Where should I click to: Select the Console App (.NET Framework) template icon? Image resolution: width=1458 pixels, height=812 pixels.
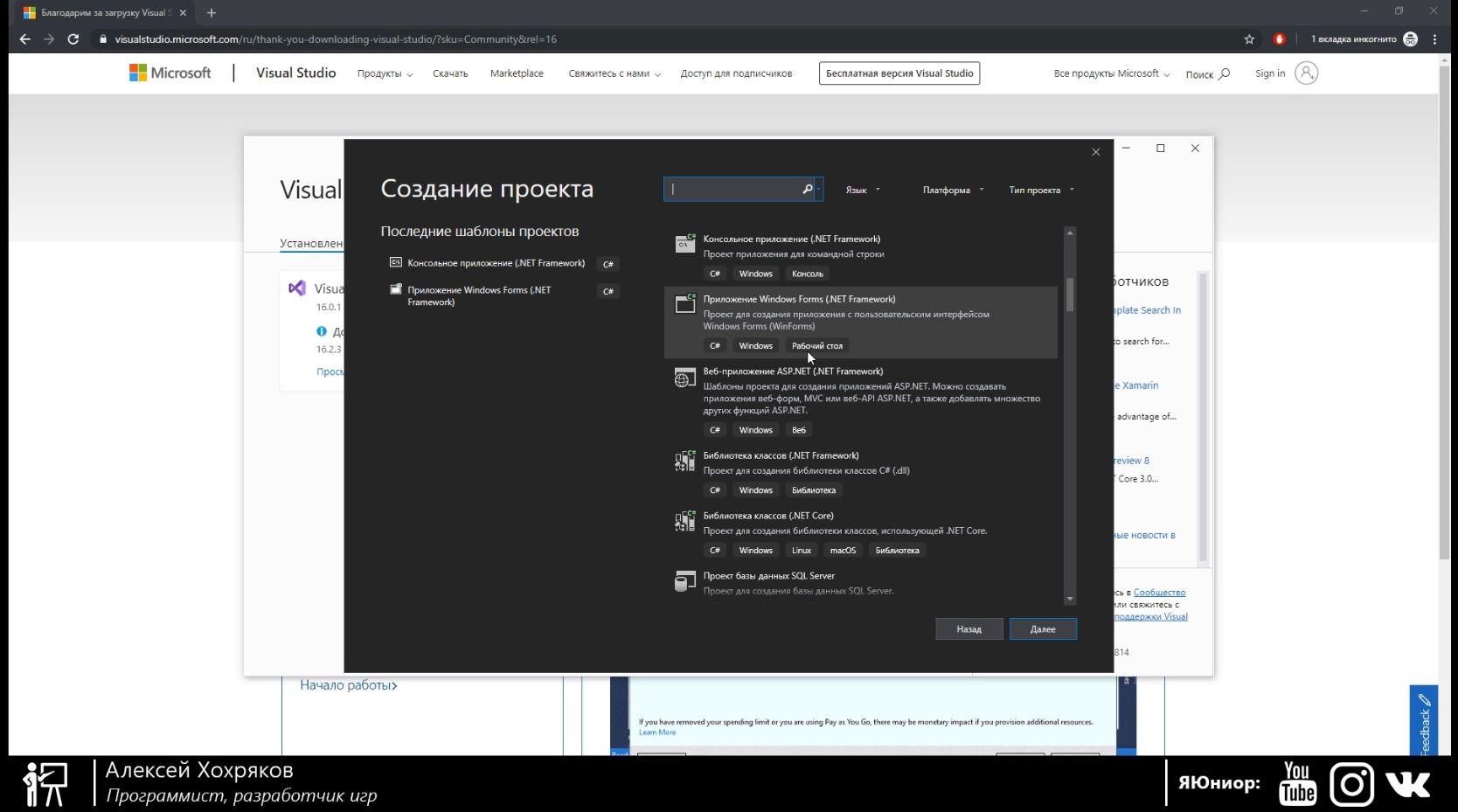pyautogui.click(x=685, y=243)
